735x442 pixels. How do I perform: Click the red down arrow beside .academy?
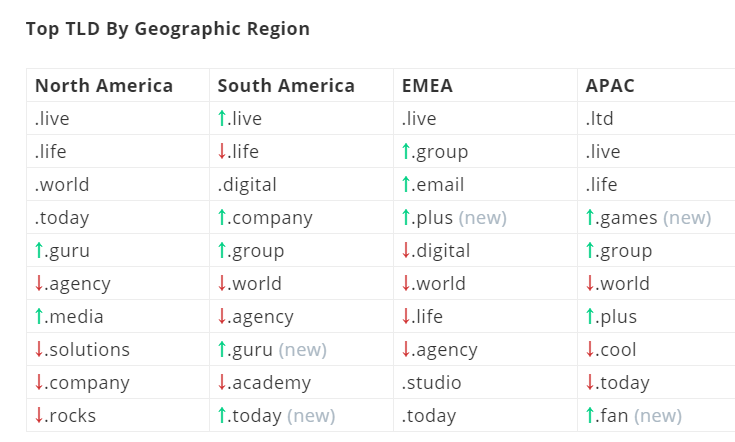(x=222, y=382)
